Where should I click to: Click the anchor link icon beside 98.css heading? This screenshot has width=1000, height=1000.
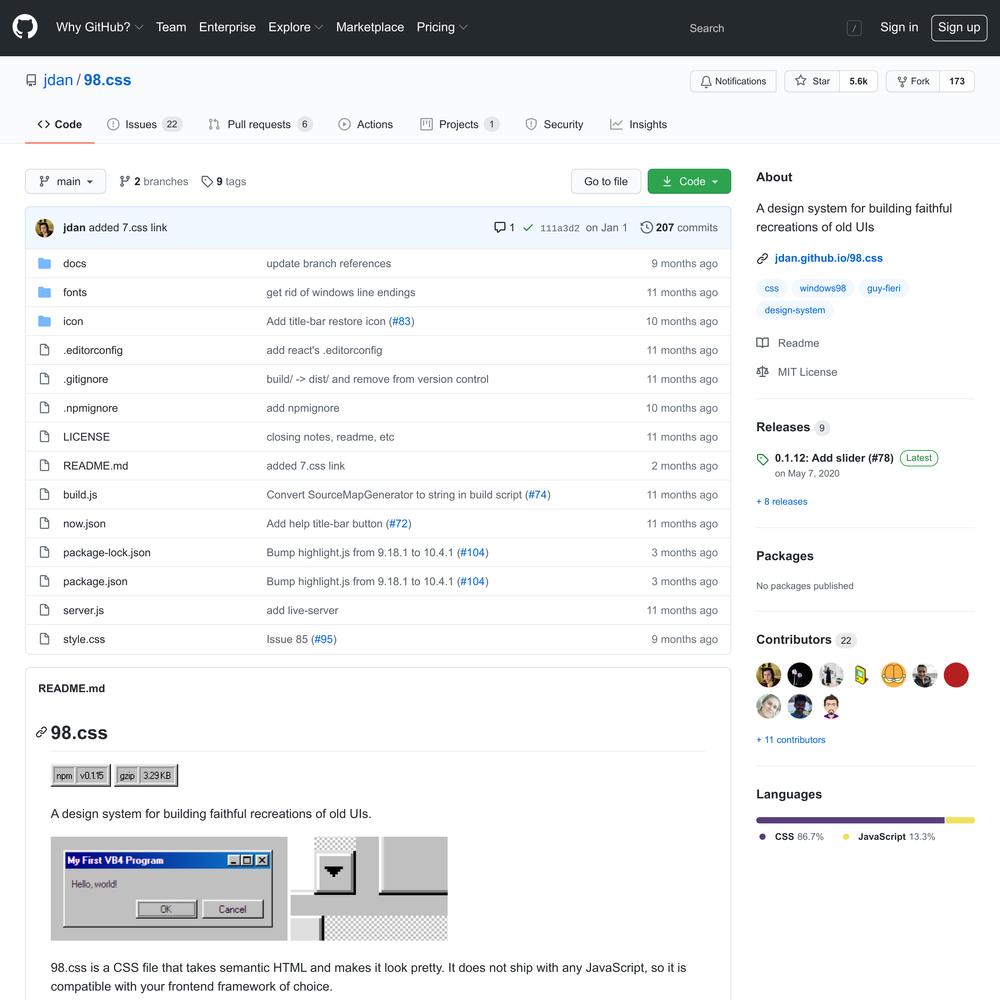point(41,732)
